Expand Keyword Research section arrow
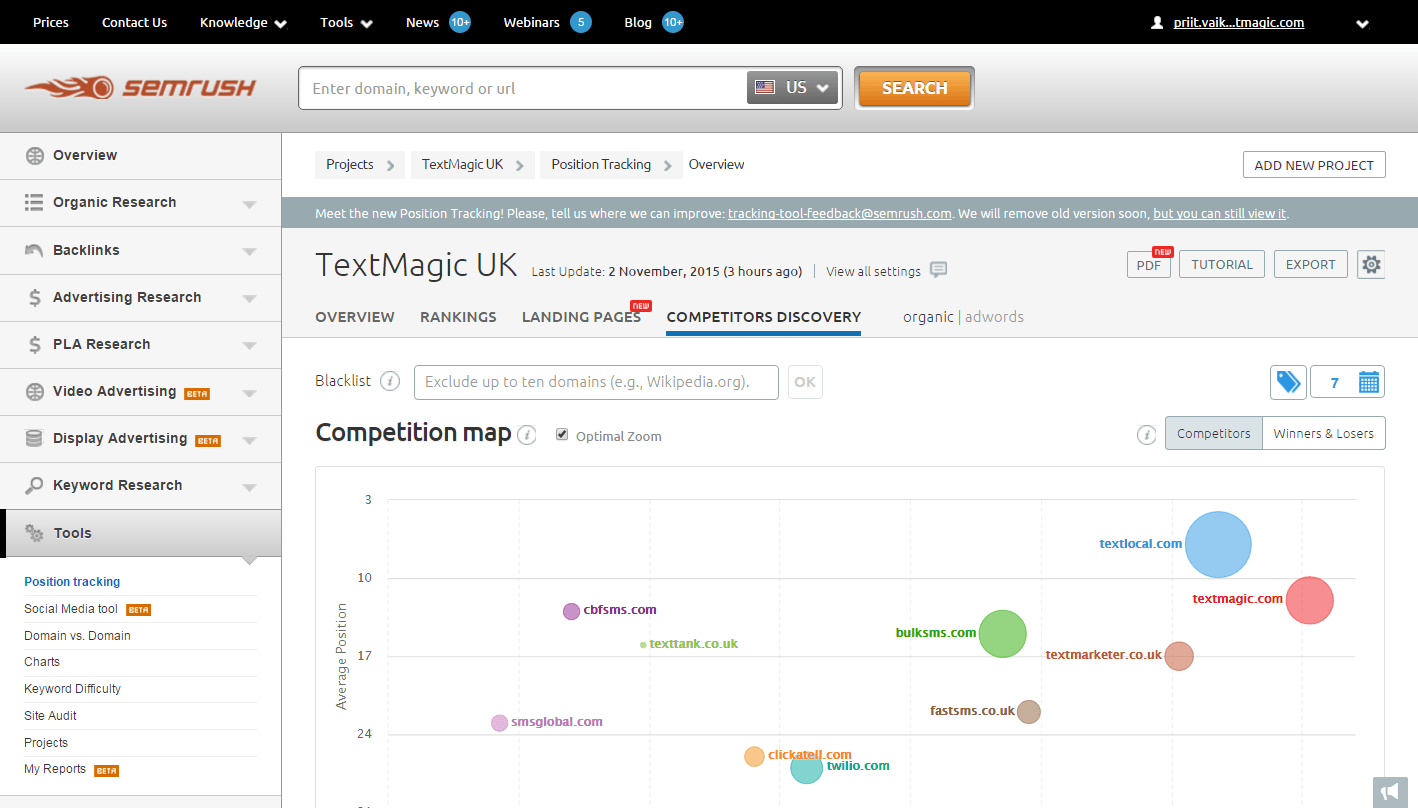This screenshot has width=1418, height=808. [249, 487]
